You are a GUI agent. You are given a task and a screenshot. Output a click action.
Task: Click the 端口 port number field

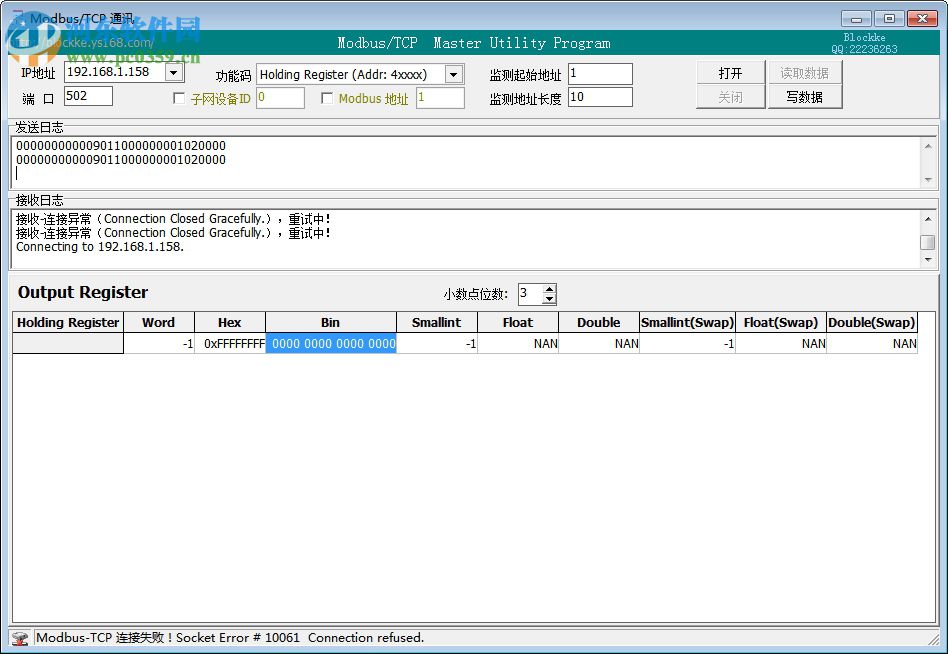pos(88,96)
